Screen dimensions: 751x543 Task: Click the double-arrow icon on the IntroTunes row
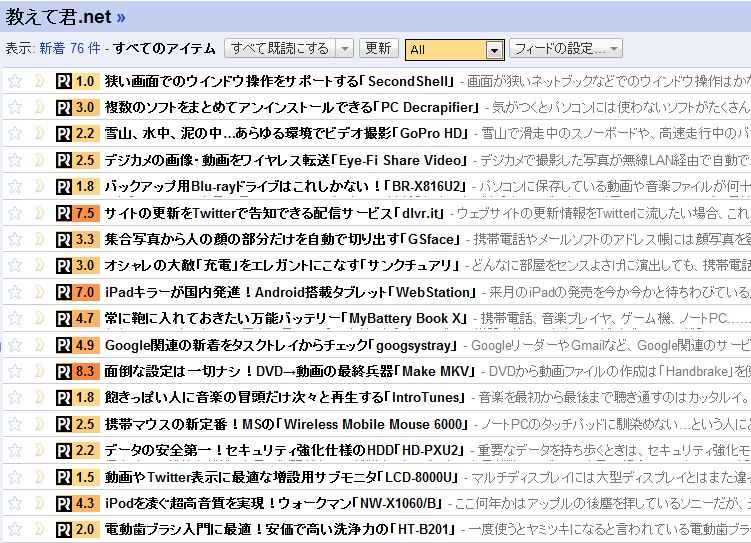coord(40,397)
